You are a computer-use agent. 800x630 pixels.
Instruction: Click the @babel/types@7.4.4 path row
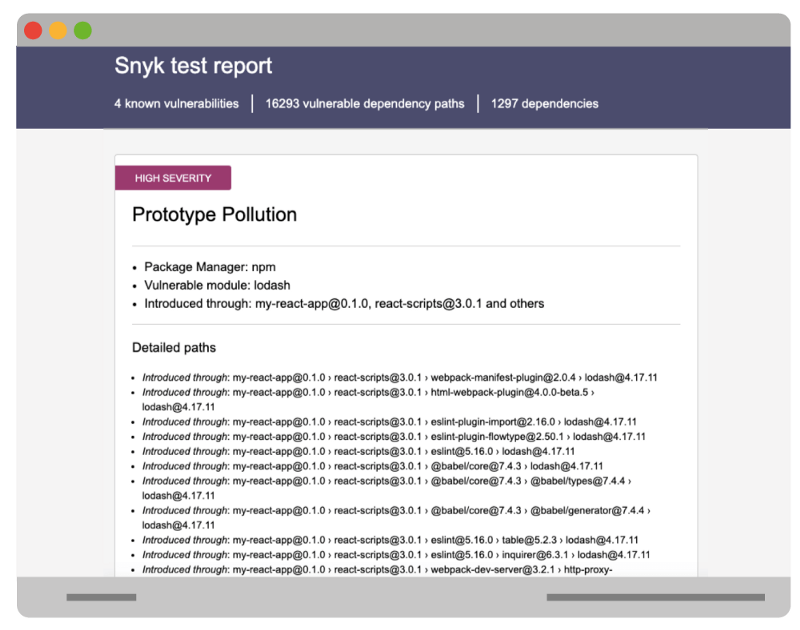click(387, 488)
